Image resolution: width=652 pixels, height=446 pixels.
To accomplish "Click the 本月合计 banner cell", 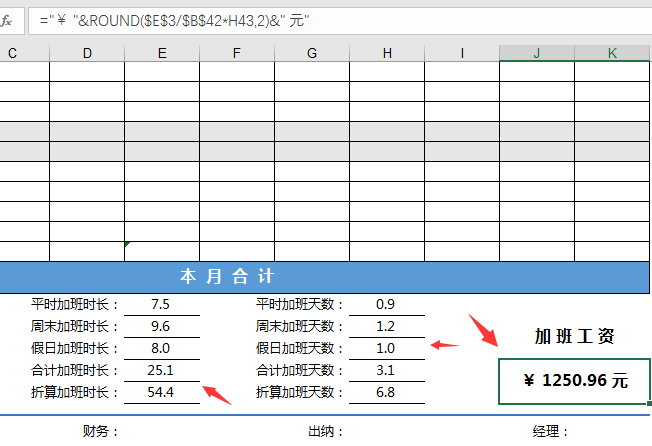I will pos(324,277).
